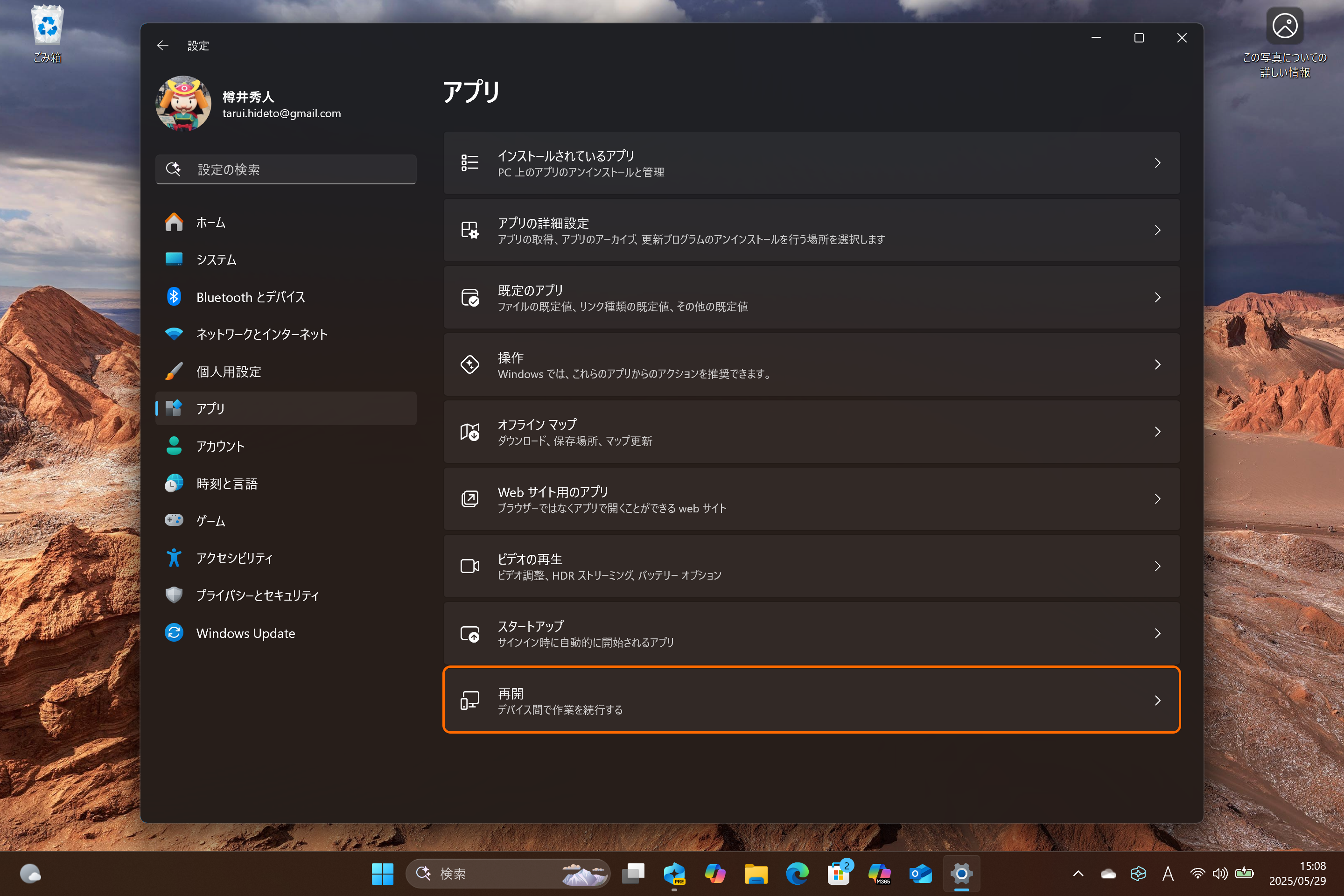Open the highlighted 再開 settings entry
1344x896 pixels.
pos(812,700)
